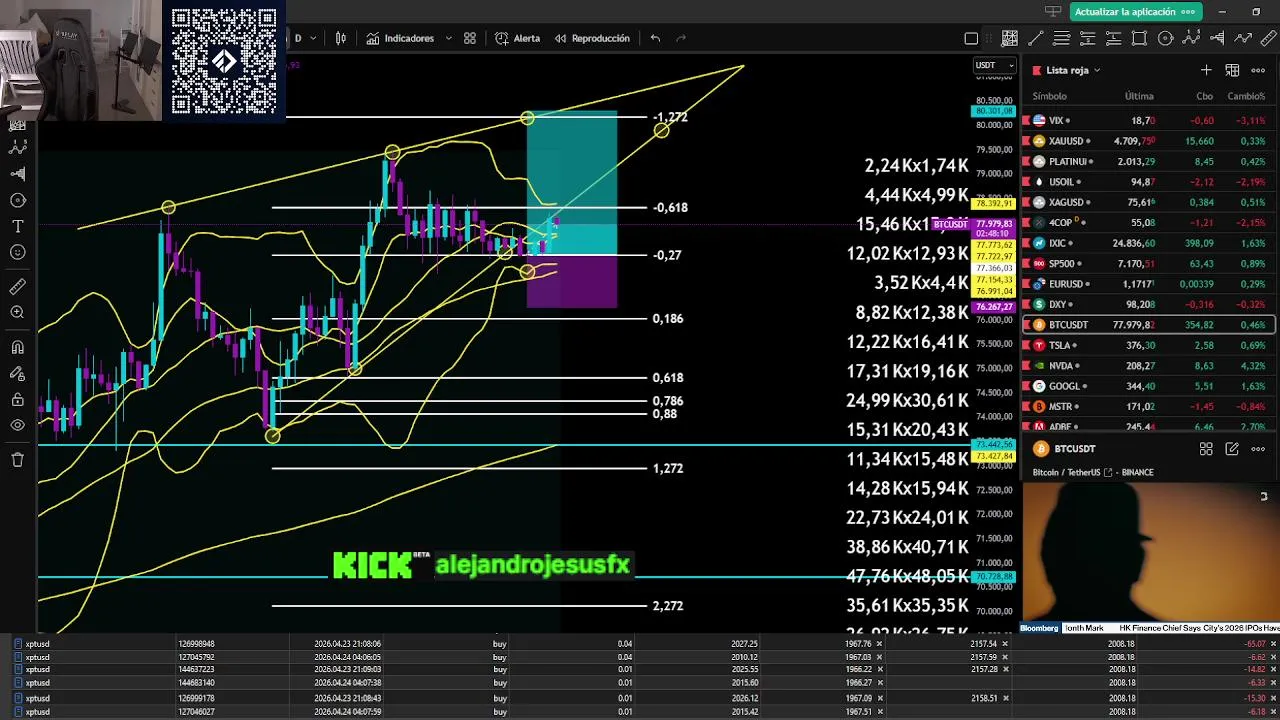Select the SP500 watchlist row
This screenshot has height=720, width=1280.
(x=1148, y=264)
